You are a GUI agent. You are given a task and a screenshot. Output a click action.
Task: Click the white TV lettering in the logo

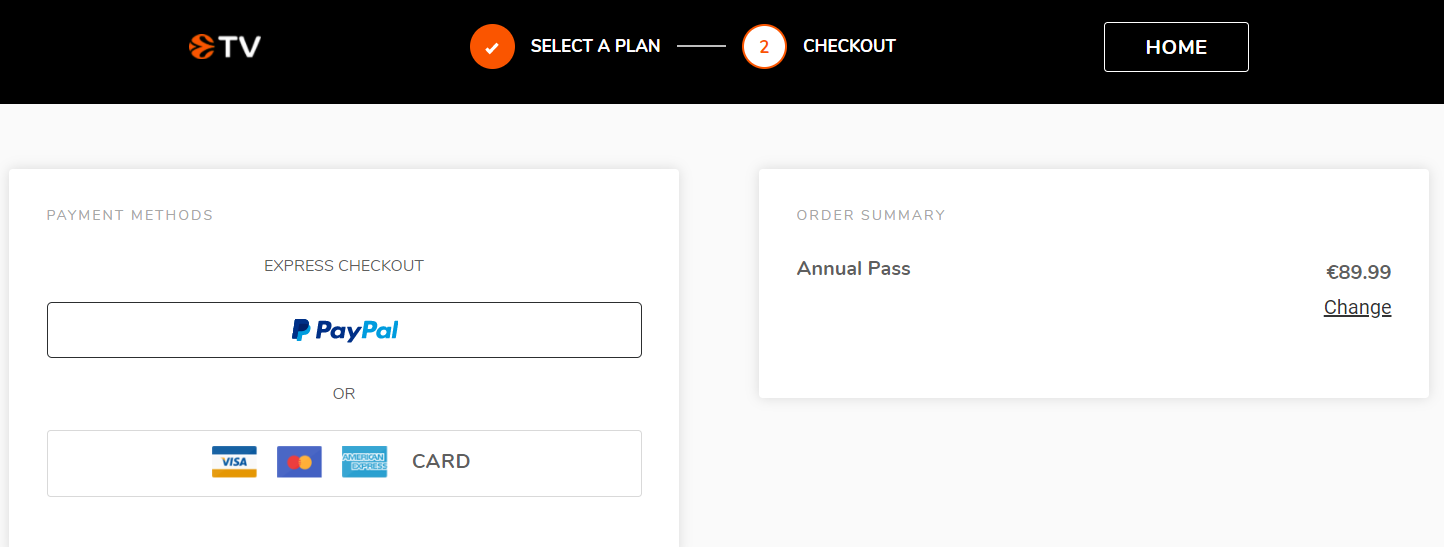[x=241, y=46]
